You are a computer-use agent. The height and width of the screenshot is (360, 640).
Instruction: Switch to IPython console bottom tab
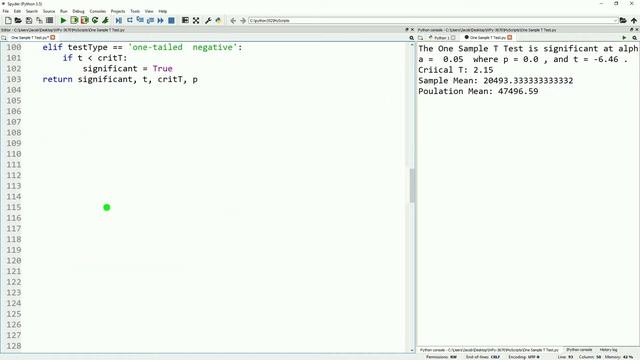[579, 350]
